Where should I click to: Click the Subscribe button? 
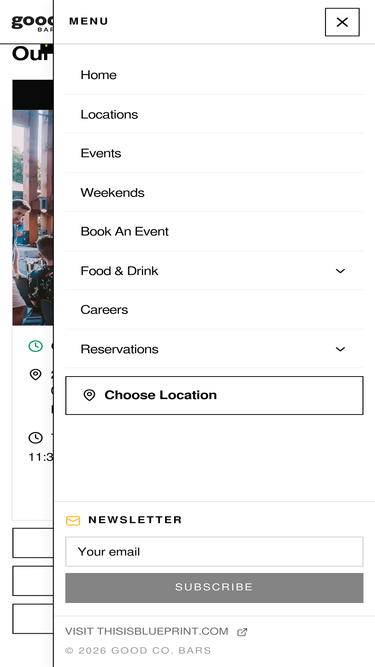(214, 587)
